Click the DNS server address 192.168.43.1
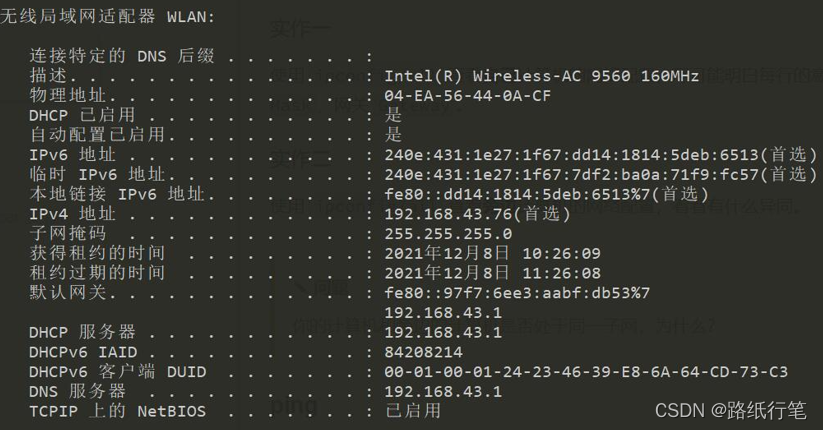Image resolution: width=823 pixels, height=430 pixels. point(443,391)
